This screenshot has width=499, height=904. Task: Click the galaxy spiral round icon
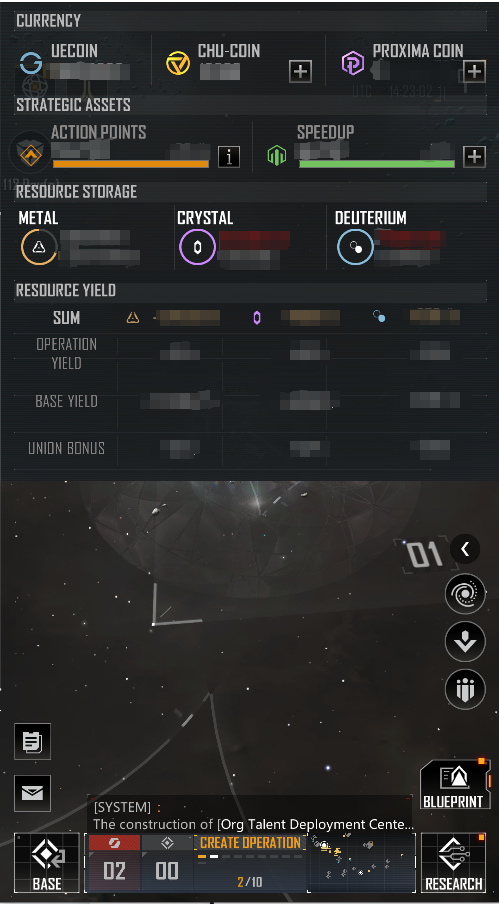(x=465, y=594)
